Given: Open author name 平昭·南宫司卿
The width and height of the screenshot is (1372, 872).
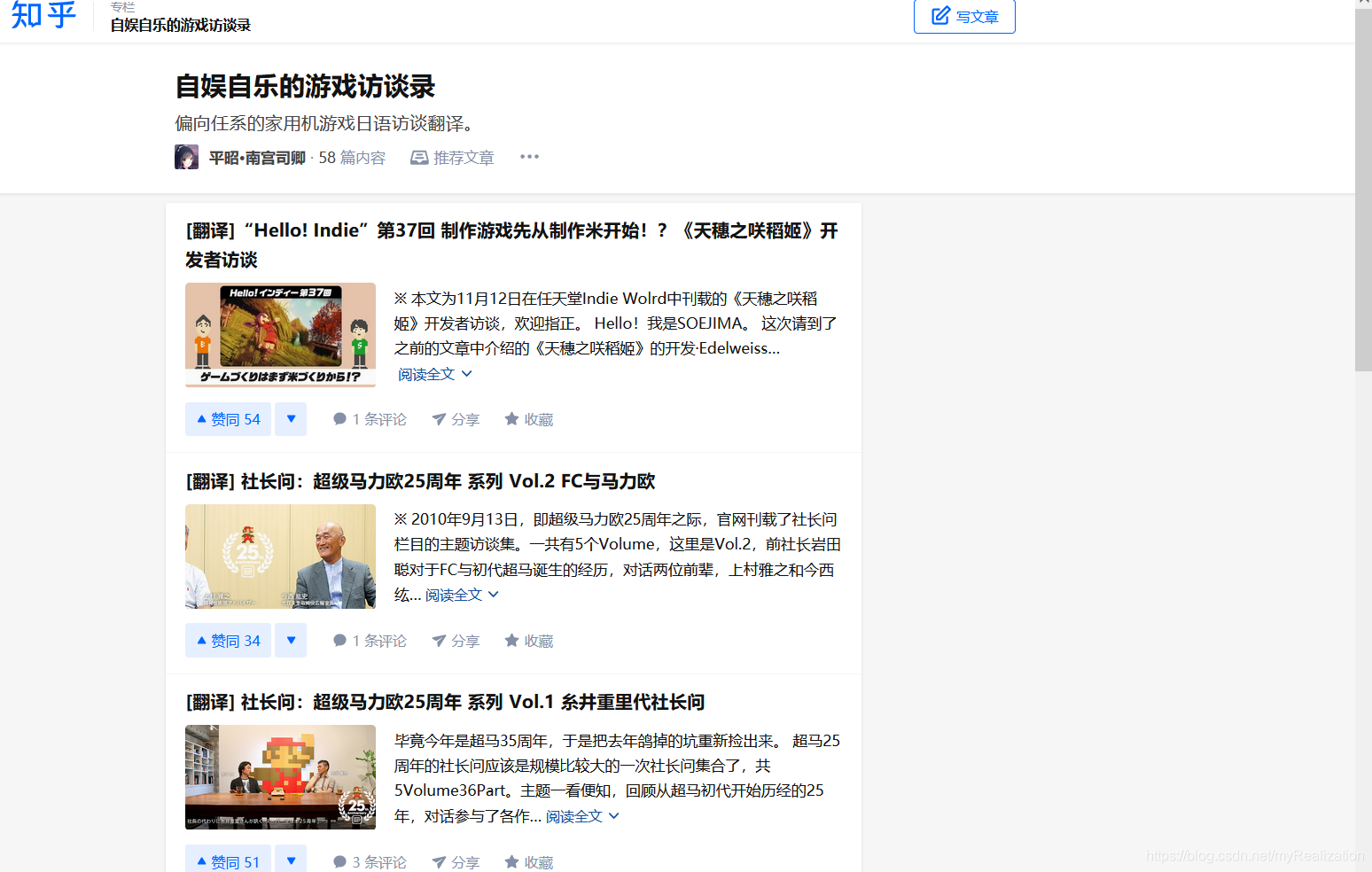Looking at the screenshot, I should (257, 158).
